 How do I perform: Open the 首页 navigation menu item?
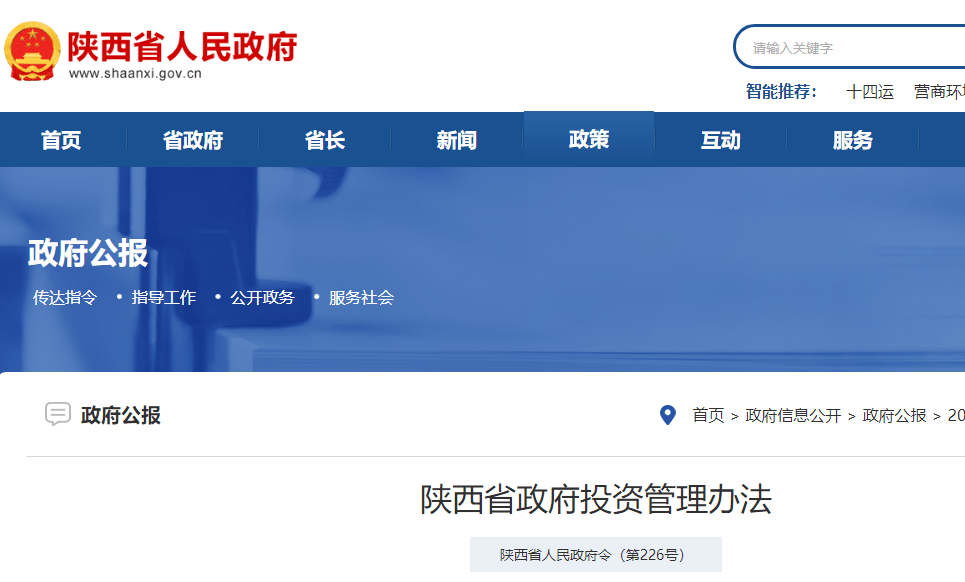tap(61, 141)
